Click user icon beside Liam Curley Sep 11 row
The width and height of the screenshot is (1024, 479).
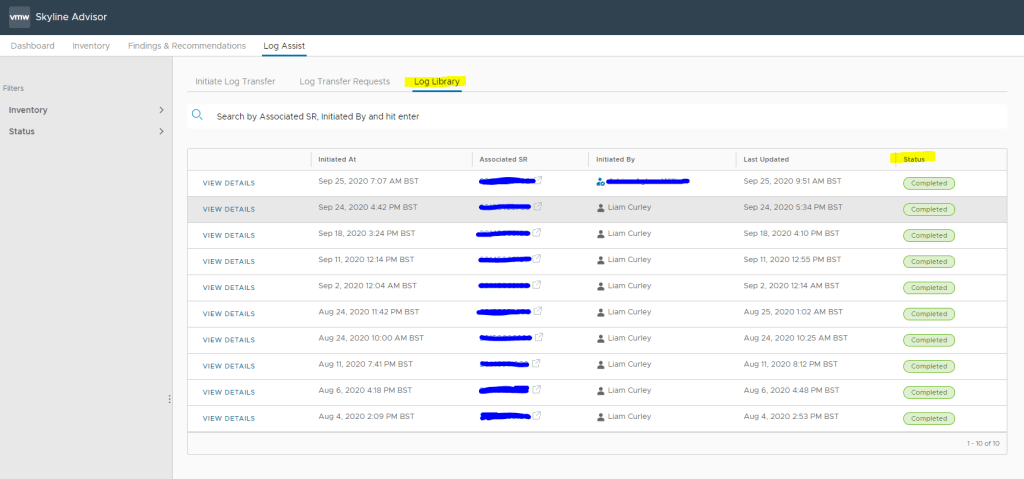click(x=600, y=260)
